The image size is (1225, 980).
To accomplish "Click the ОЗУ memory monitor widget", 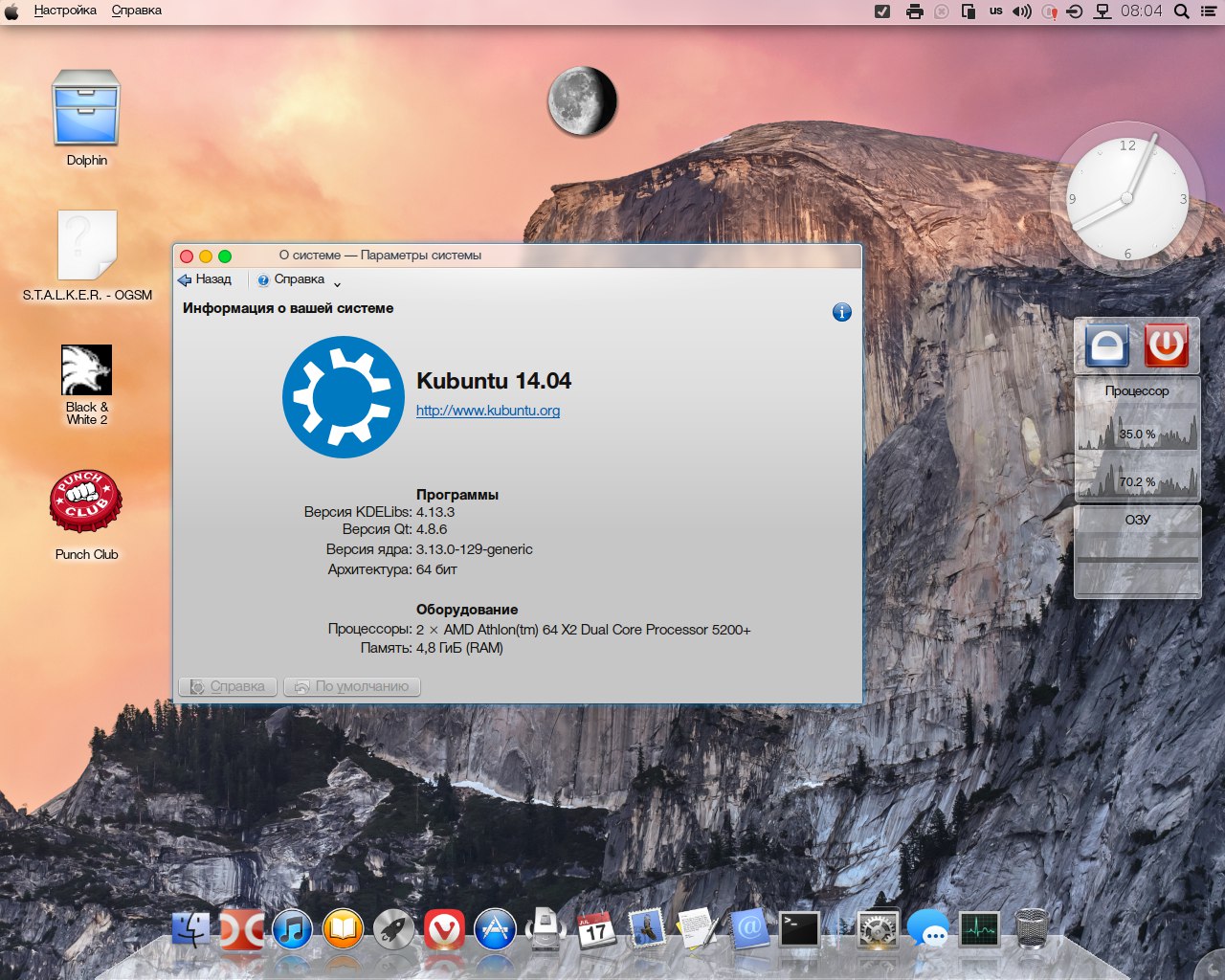I will (1137, 551).
